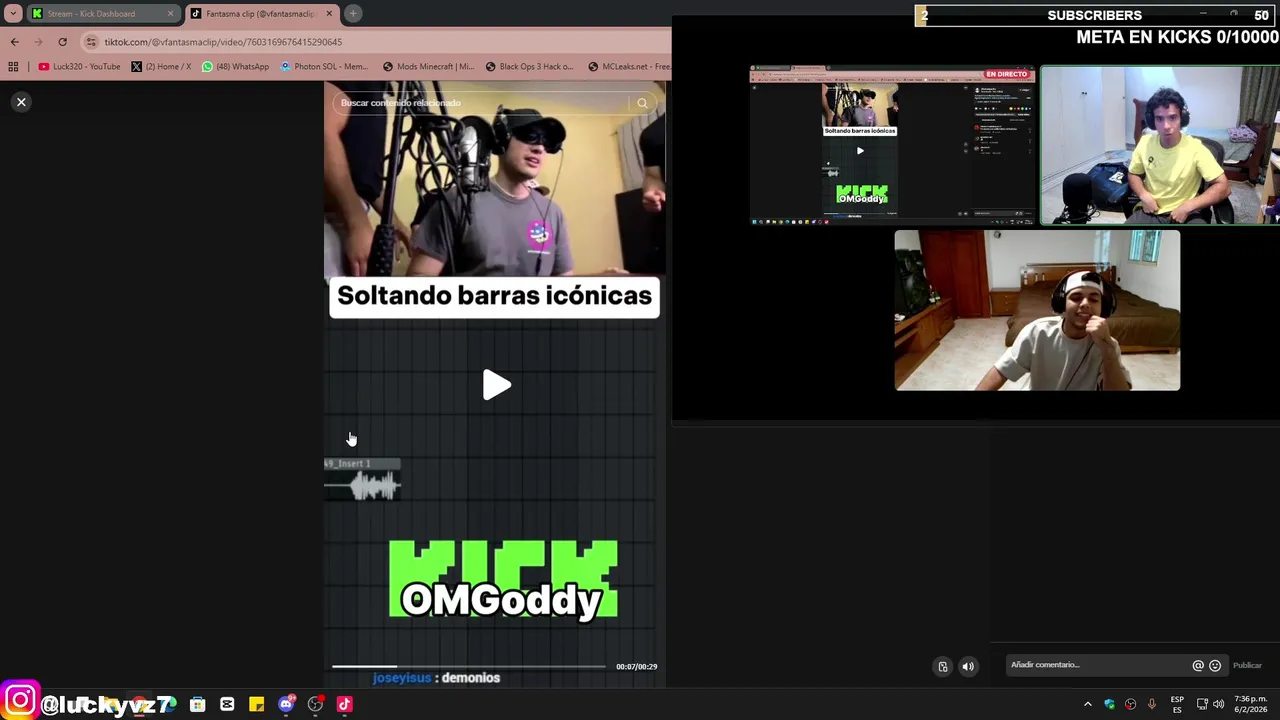1280x720 pixels.
Task: Select the Fantasma clip TikTok tab
Action: pos(263,14)
